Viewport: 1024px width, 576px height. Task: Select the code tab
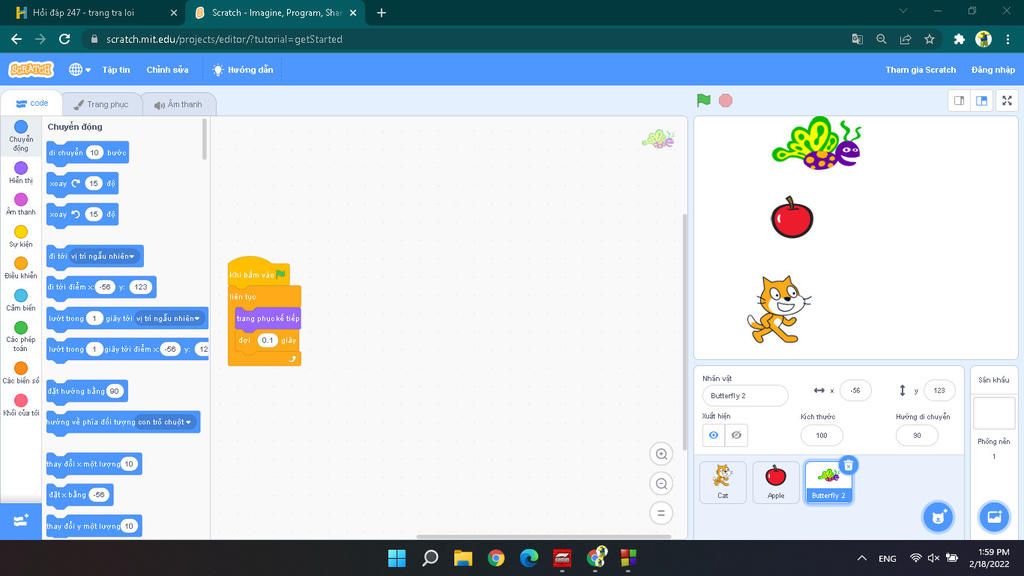point(32,103)
